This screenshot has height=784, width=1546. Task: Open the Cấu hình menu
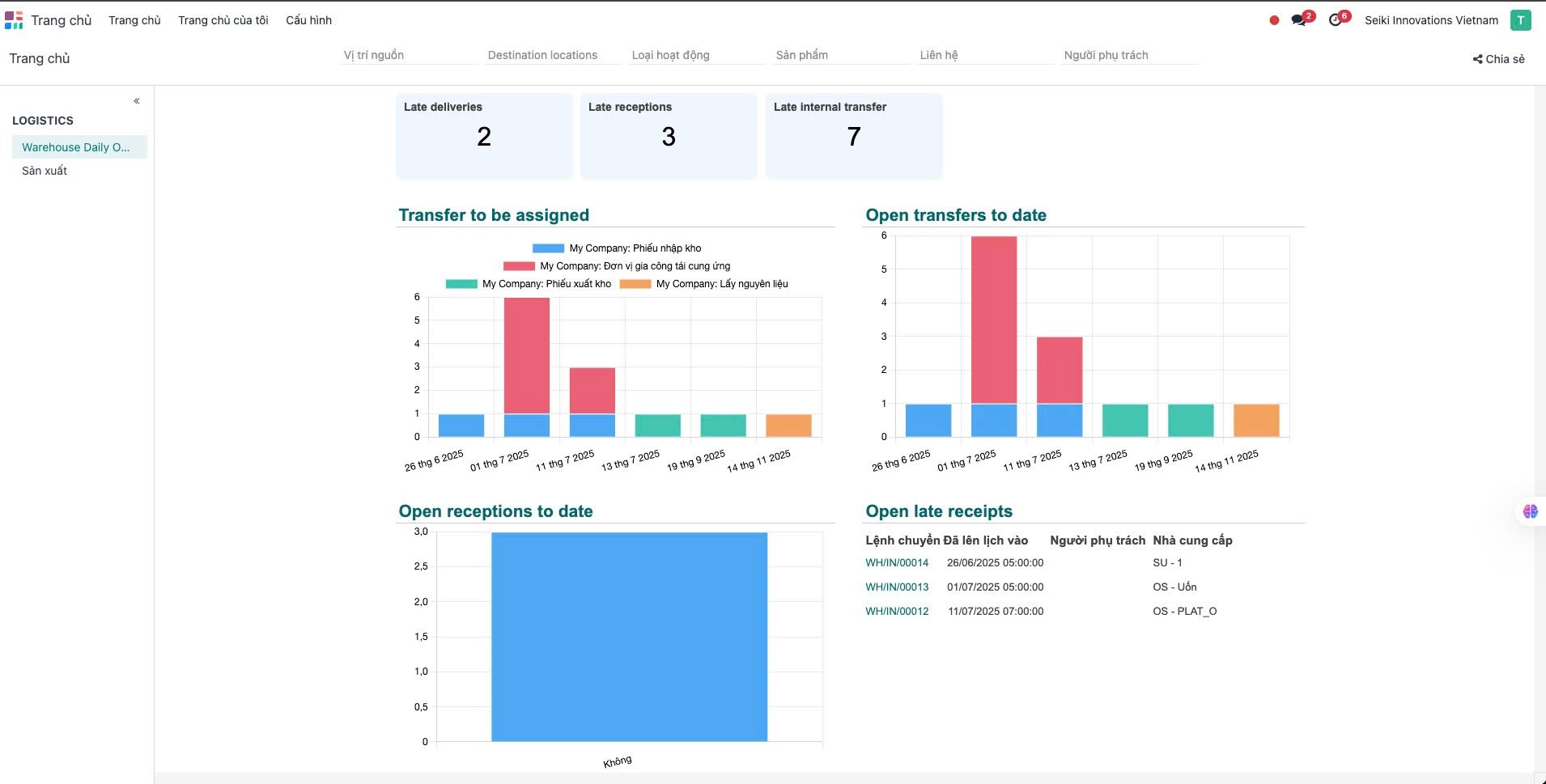pos(308,20)
